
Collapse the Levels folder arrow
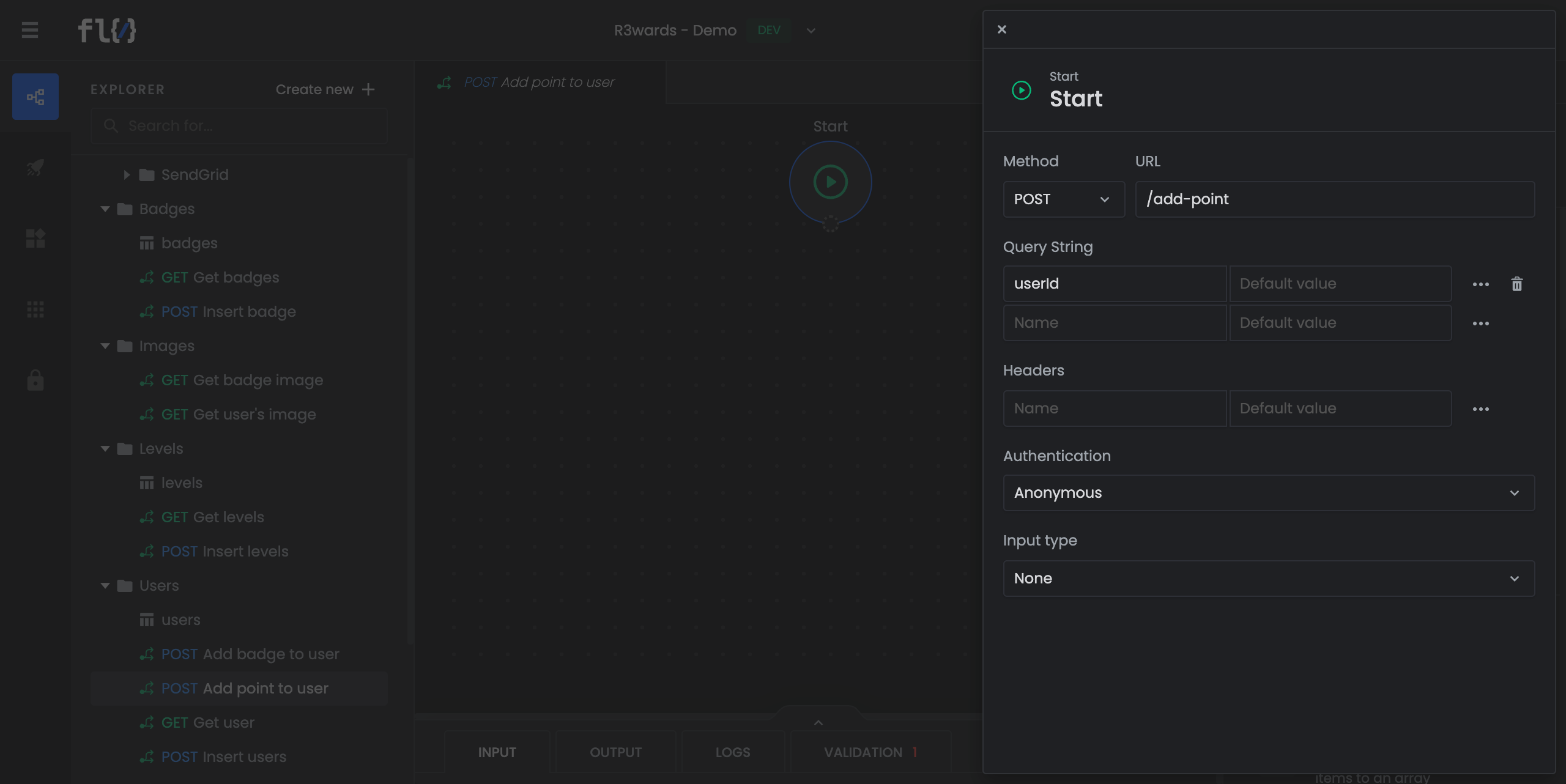(105, 449)
